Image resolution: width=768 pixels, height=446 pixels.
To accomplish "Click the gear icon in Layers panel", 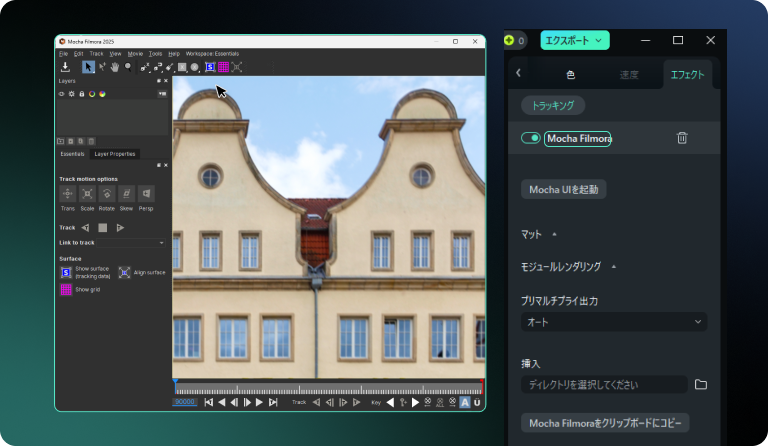I will click(x=72, y=94).
